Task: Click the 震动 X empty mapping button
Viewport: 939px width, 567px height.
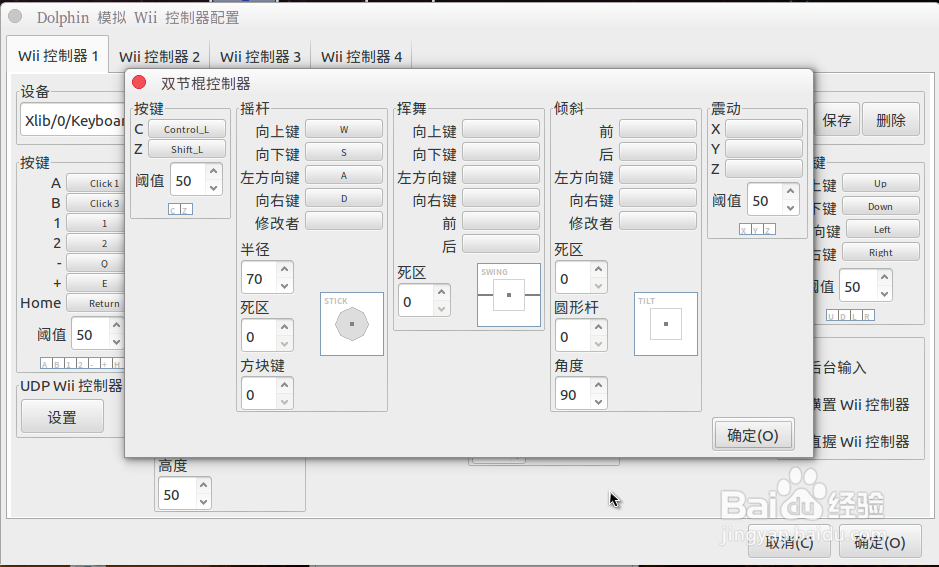Action: pyautogui.click(x=764, y=129)
